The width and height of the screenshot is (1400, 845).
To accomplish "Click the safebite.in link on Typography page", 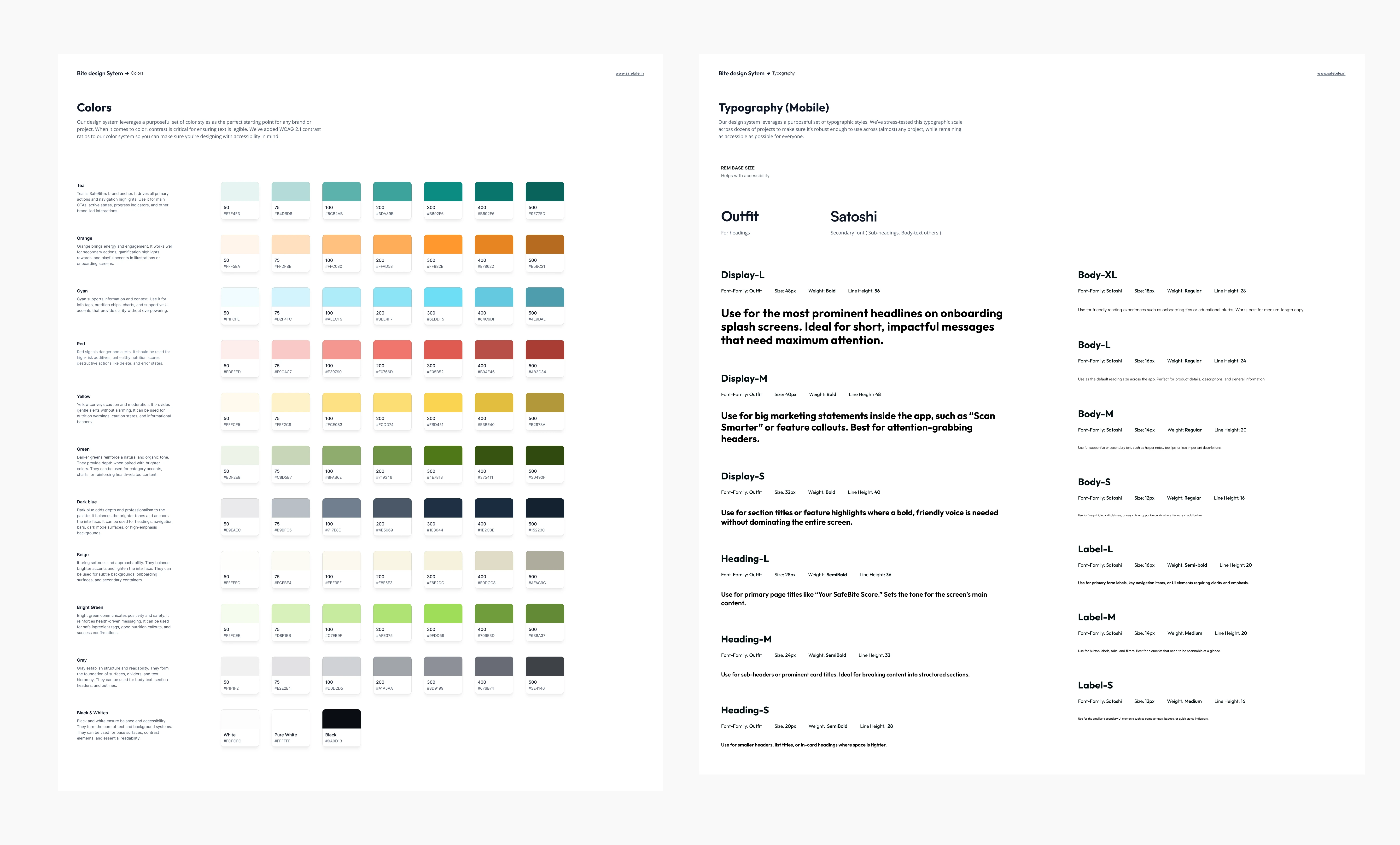I will coord(1331,73).
